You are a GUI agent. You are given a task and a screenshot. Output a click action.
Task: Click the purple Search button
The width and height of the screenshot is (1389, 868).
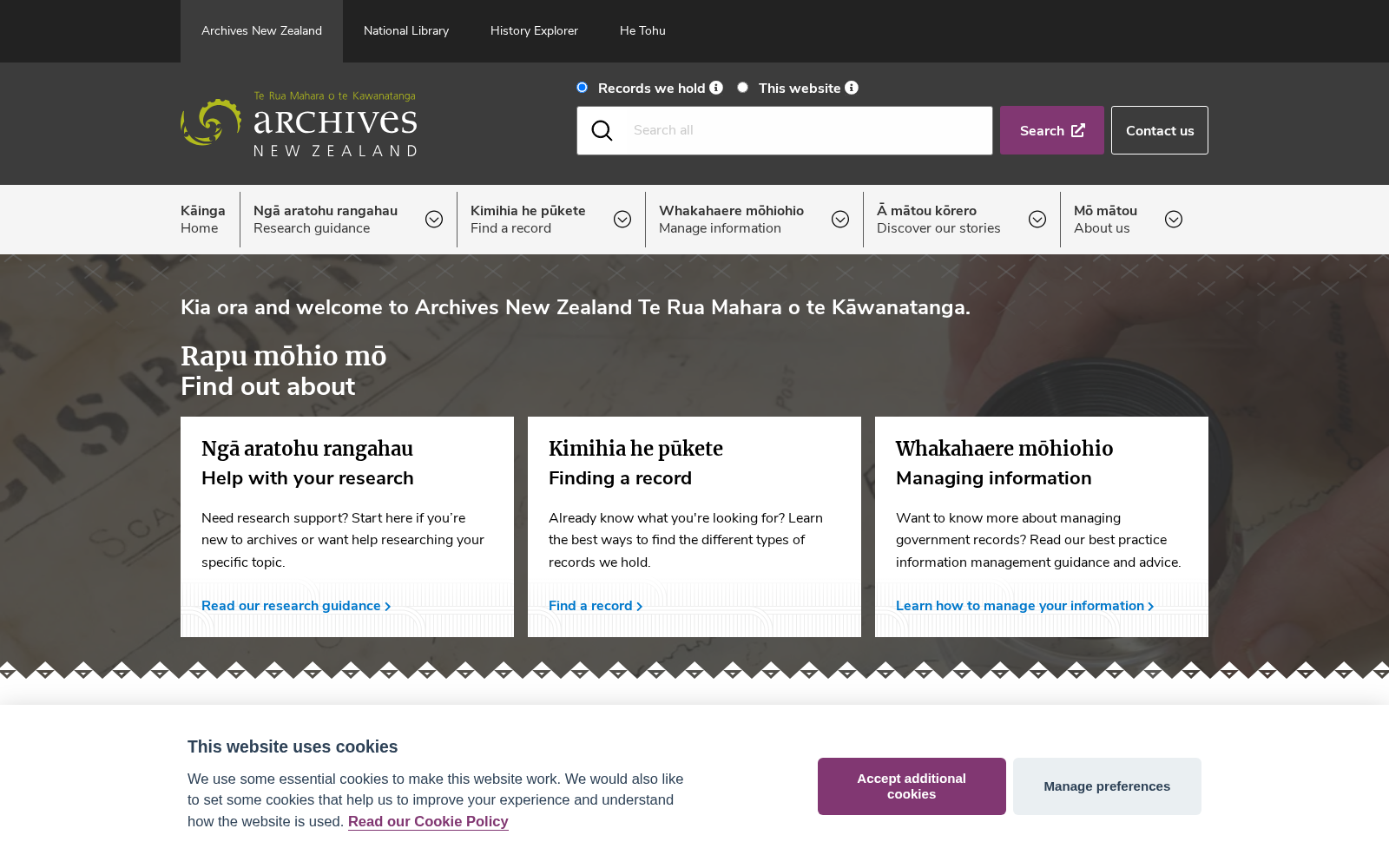pos(1052,130)
